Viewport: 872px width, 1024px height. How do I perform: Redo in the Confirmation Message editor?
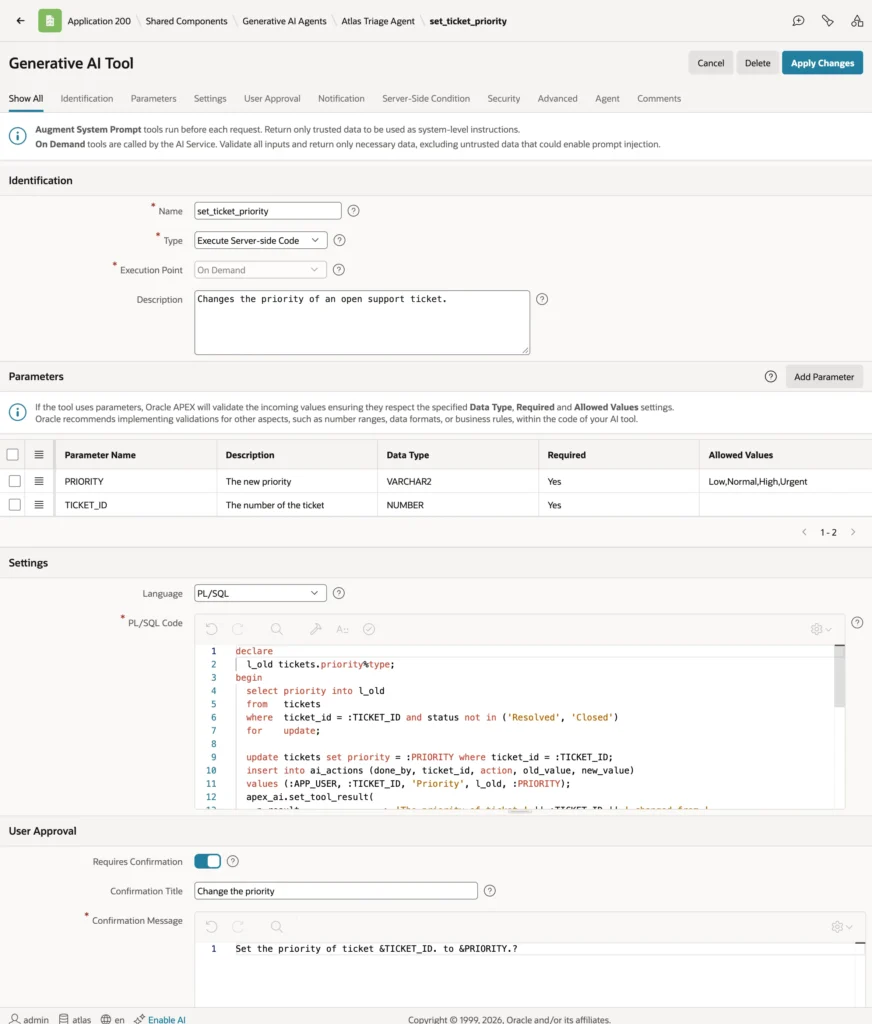[238, 927]
